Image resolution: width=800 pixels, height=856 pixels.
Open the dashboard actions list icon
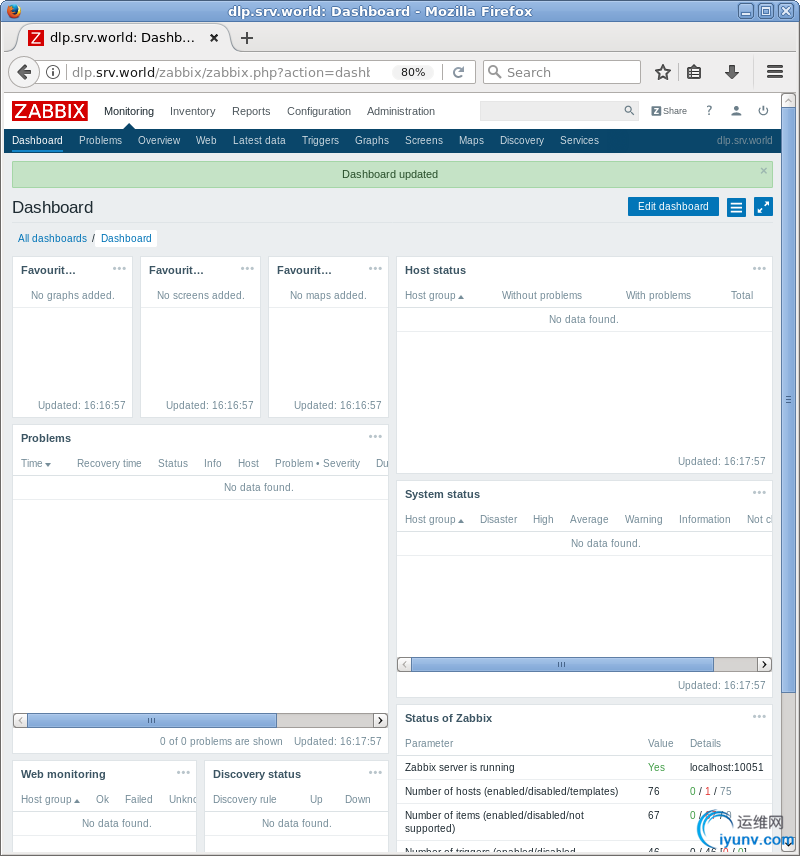pos(736,207)
